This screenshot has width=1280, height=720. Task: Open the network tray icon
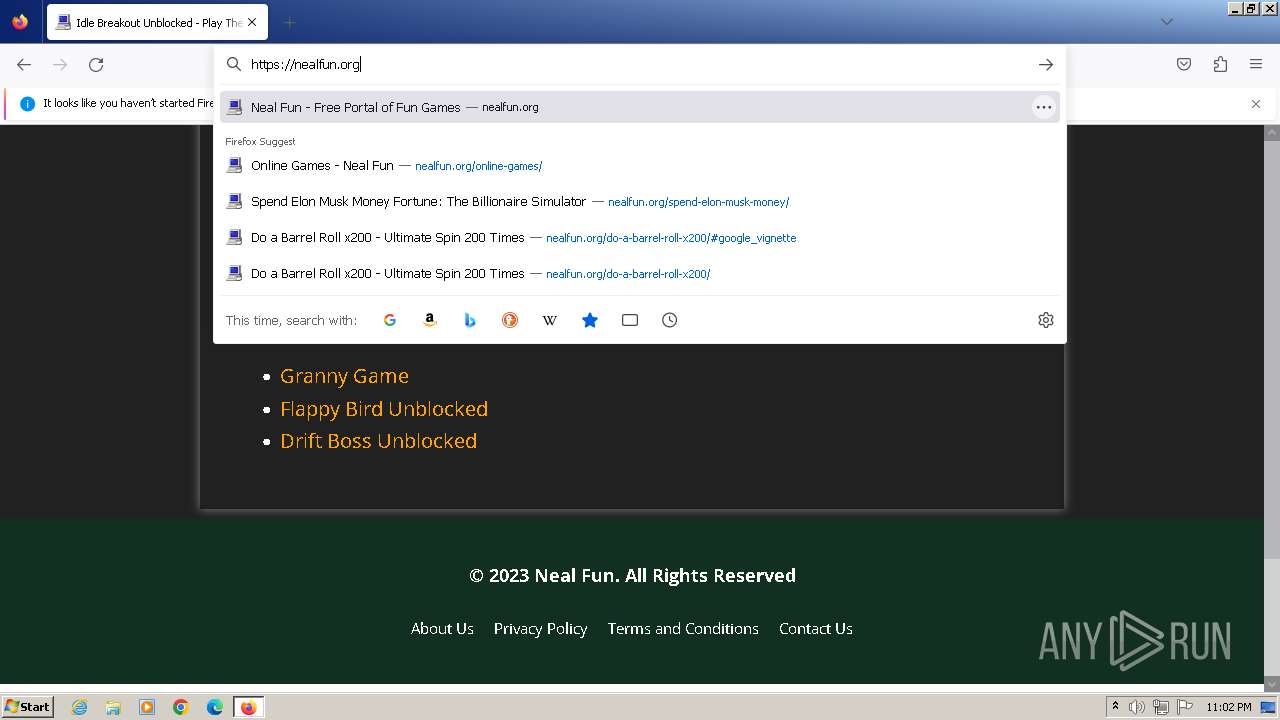pos(1161,707)
